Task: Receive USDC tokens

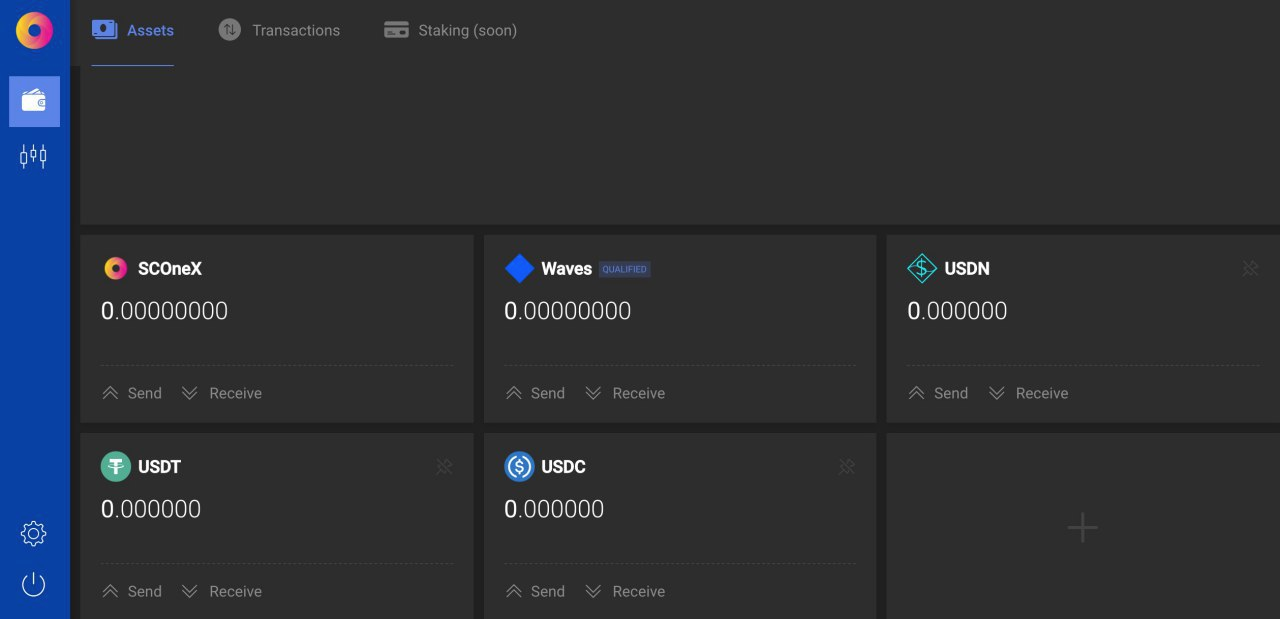Action: point(624,591)
